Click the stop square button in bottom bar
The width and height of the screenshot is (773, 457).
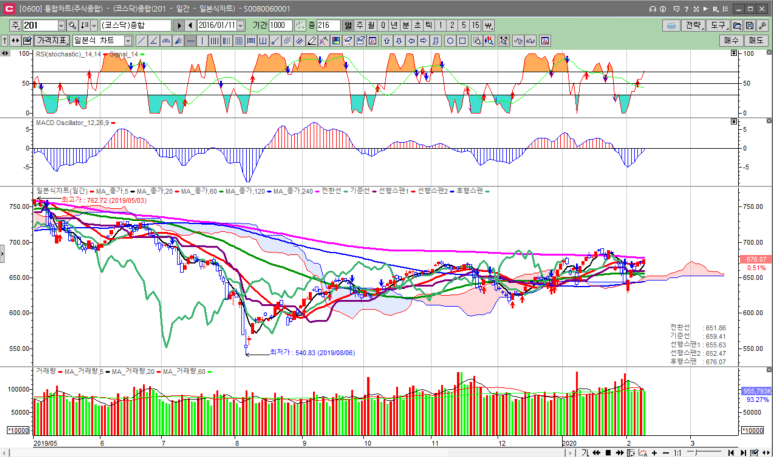[x=608, y=453]
